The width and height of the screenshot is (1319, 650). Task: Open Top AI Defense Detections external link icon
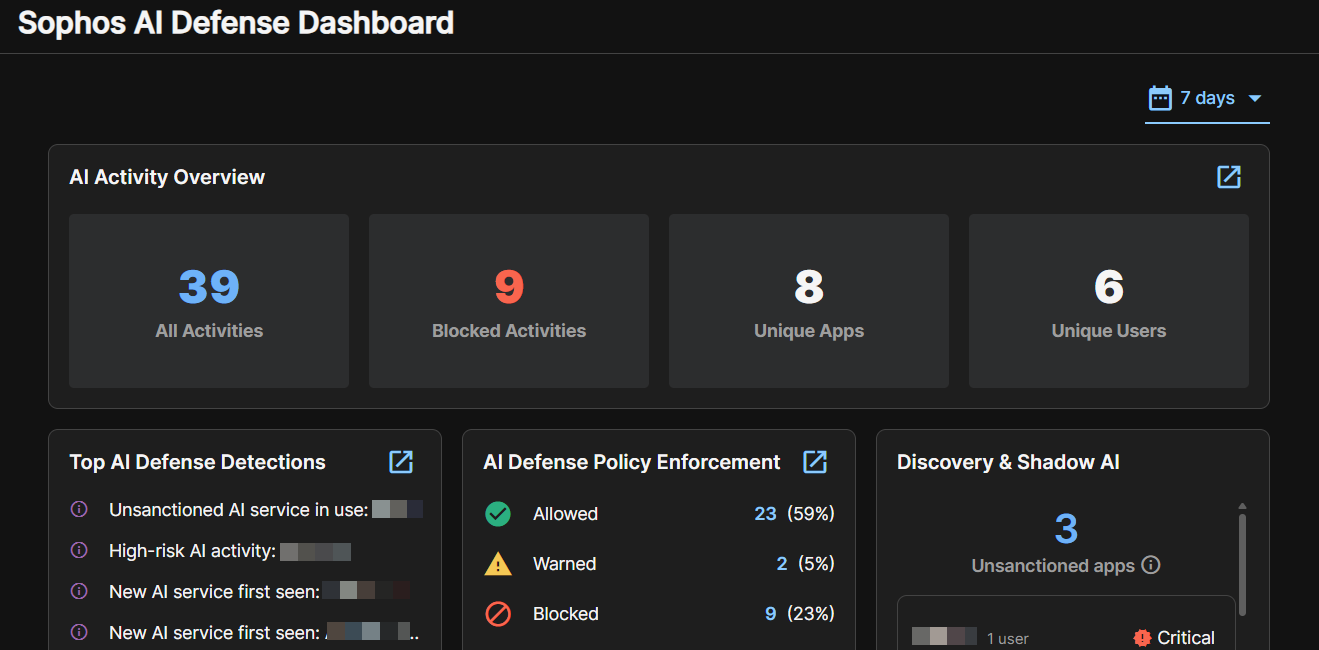[x=401, y=462]
